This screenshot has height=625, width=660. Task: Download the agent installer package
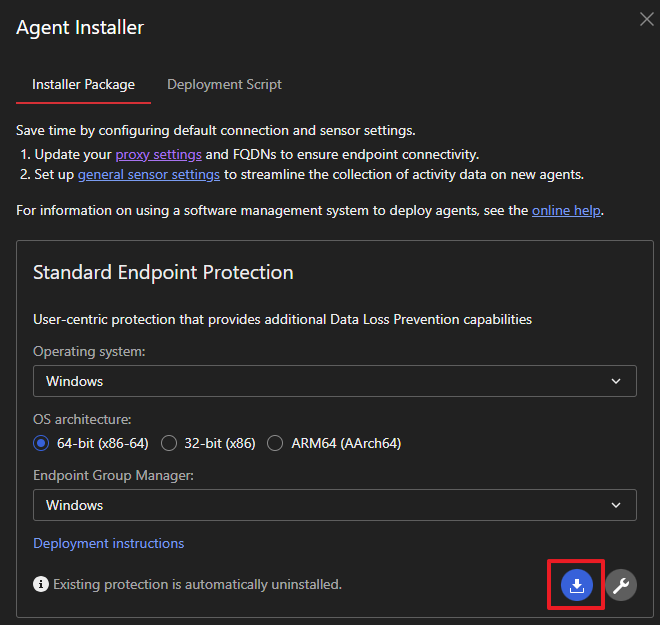(x=576, y=585)
